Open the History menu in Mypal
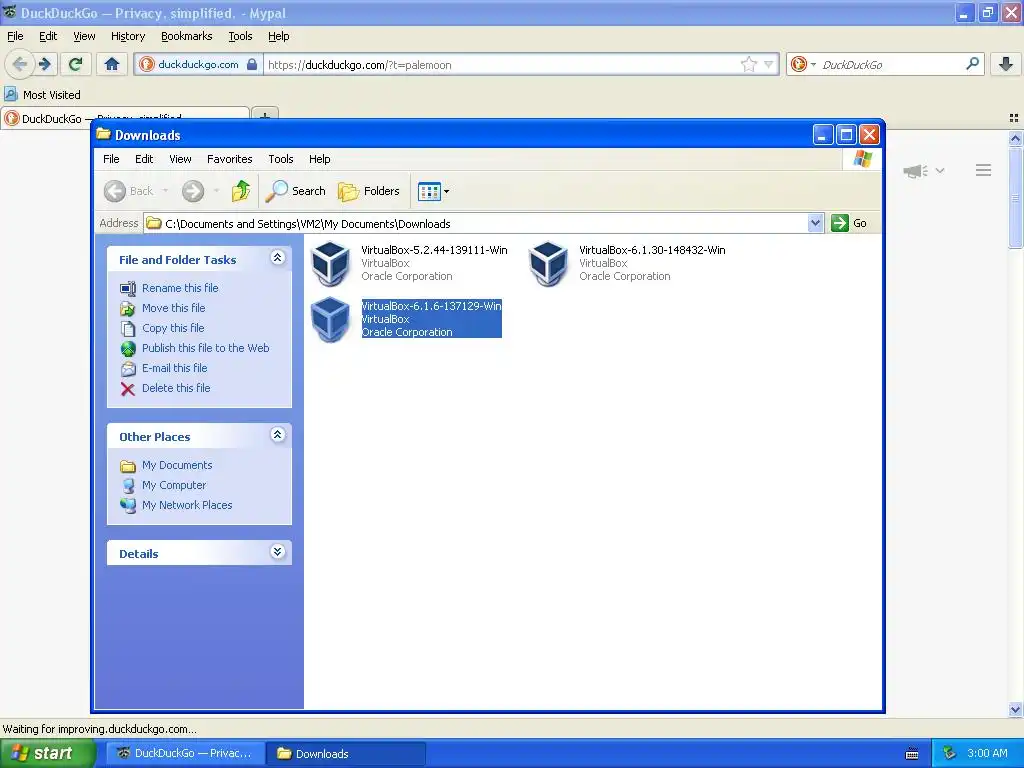The image size is (1024, 768). pos(128,36)
